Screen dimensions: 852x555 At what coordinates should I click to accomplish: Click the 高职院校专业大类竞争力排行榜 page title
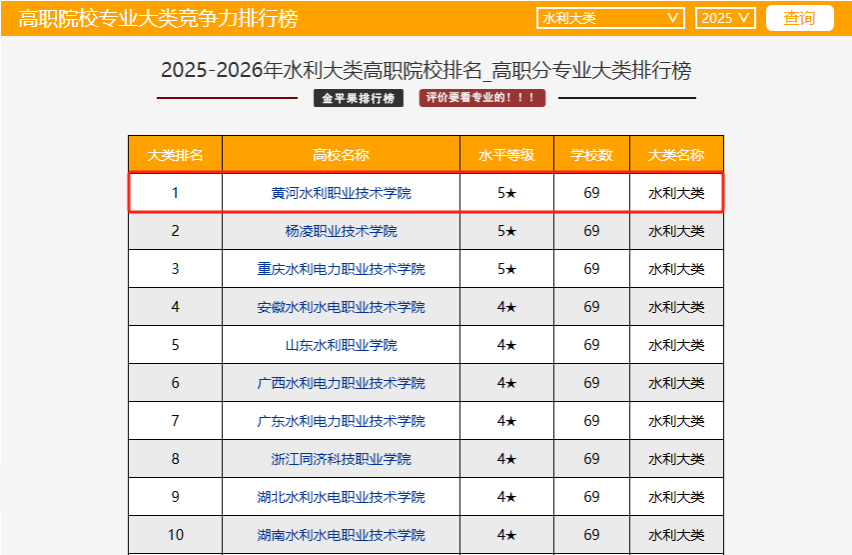coord(158,19)
